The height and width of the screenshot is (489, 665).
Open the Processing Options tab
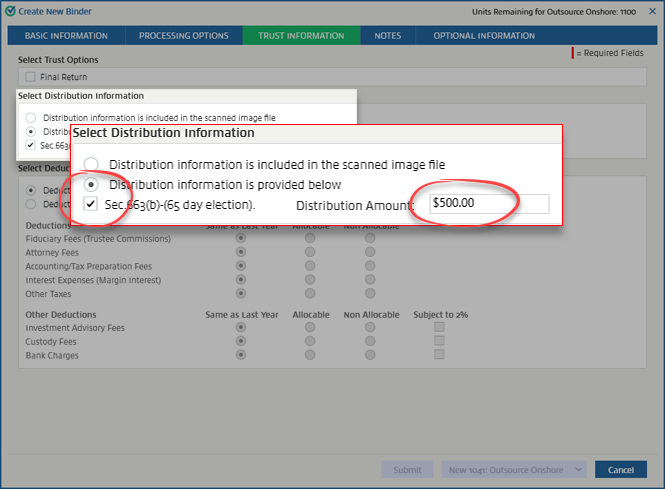pos(183,36)
